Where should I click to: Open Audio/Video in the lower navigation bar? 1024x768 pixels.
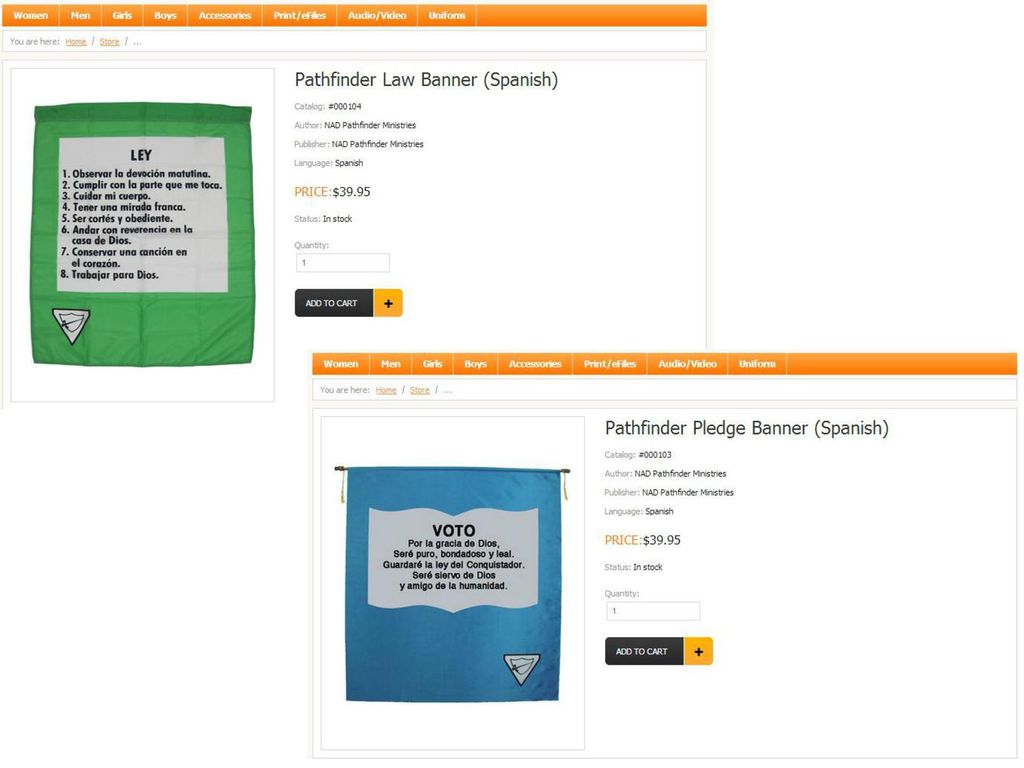point(687,364)
